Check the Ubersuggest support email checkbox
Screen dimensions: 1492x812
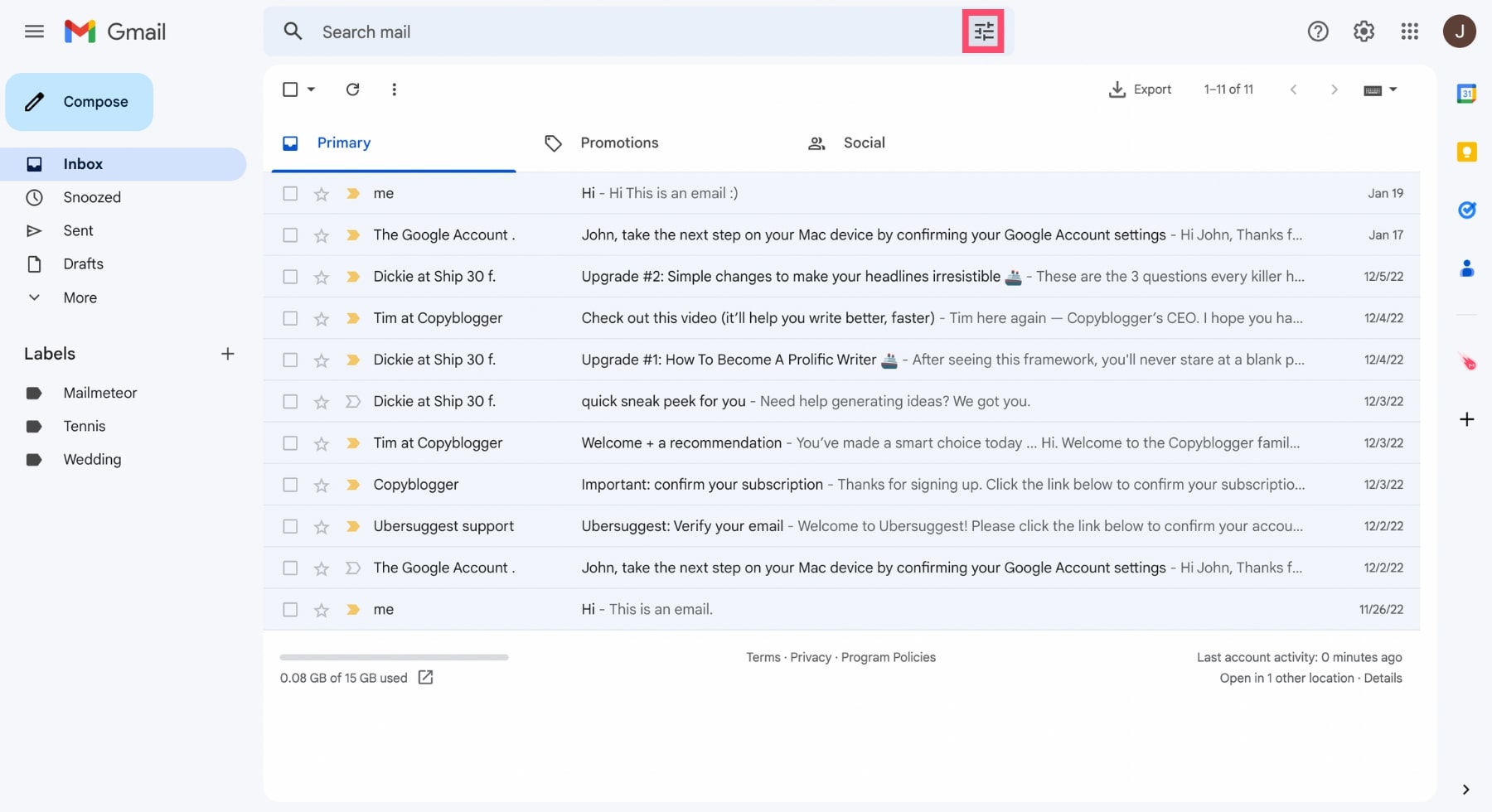click(x=290, y=526)
